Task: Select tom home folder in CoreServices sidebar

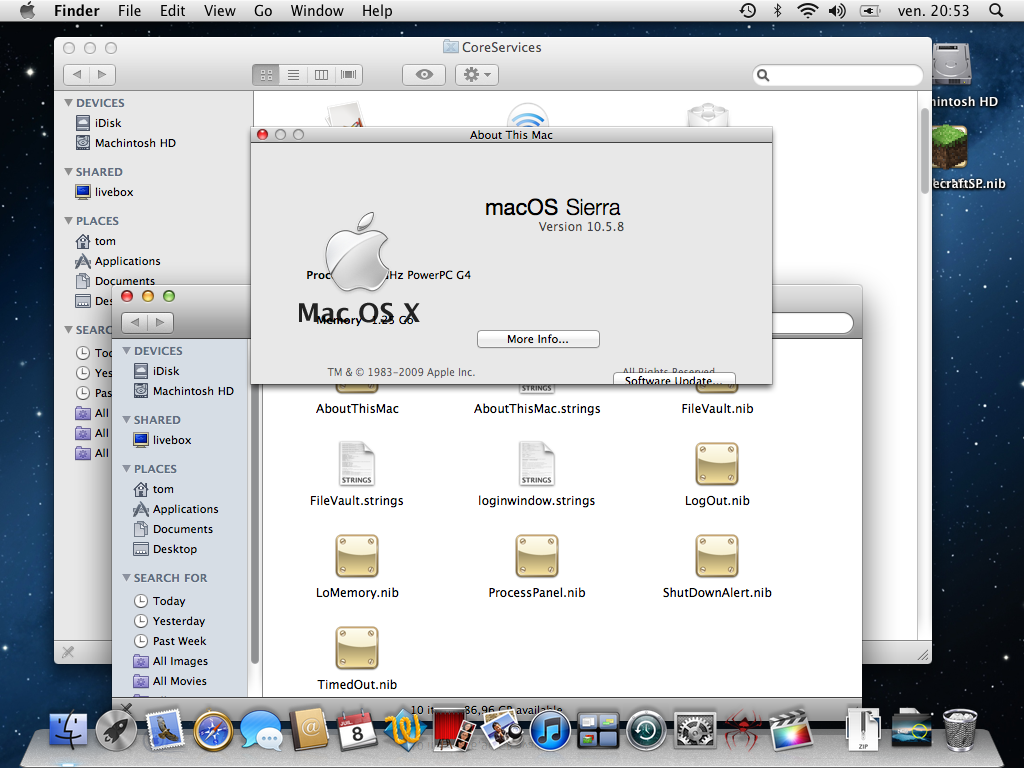Action: pyautogui.click(x=96, y=241)
